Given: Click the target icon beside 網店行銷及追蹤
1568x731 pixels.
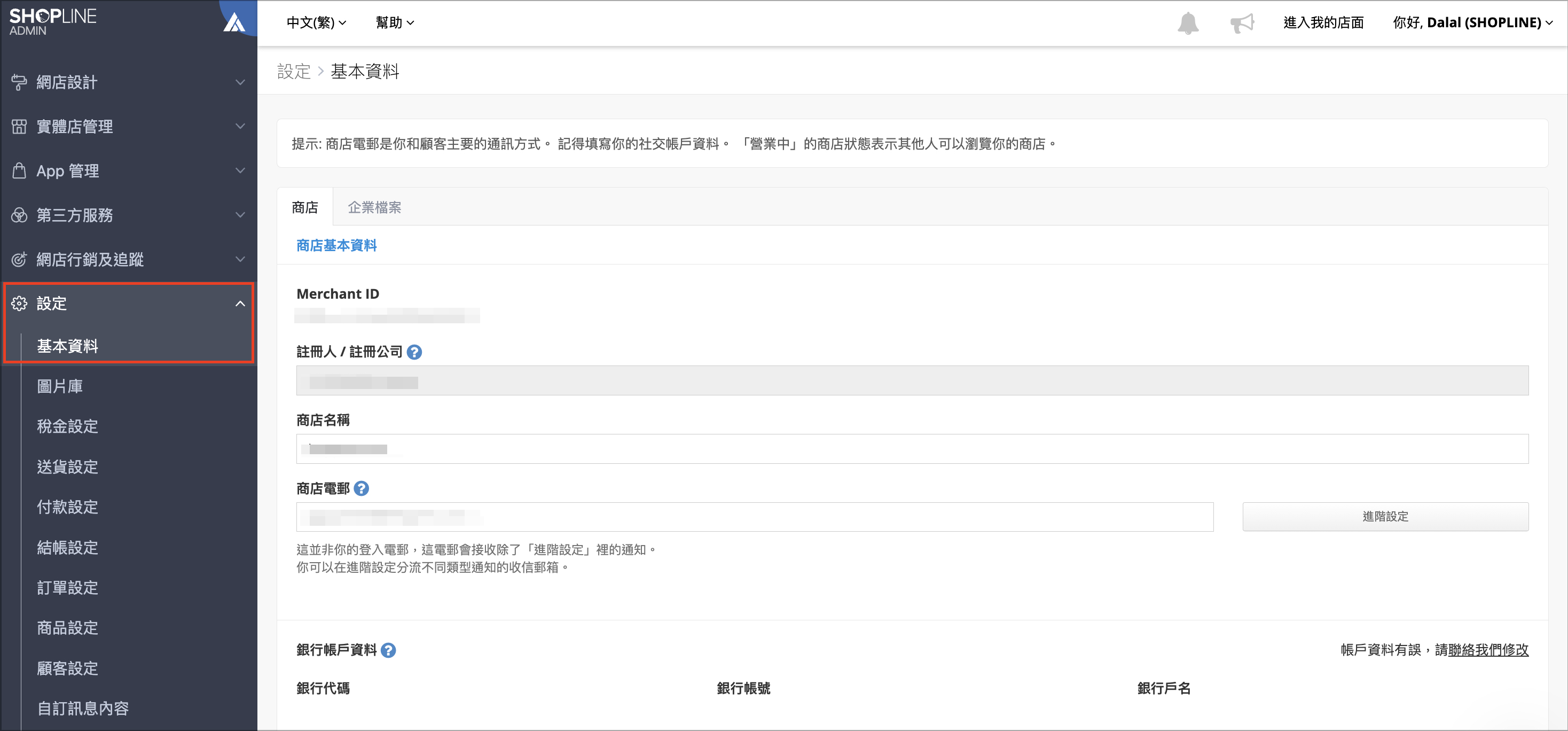Looking at the screenshot, I should pos(19,260).
